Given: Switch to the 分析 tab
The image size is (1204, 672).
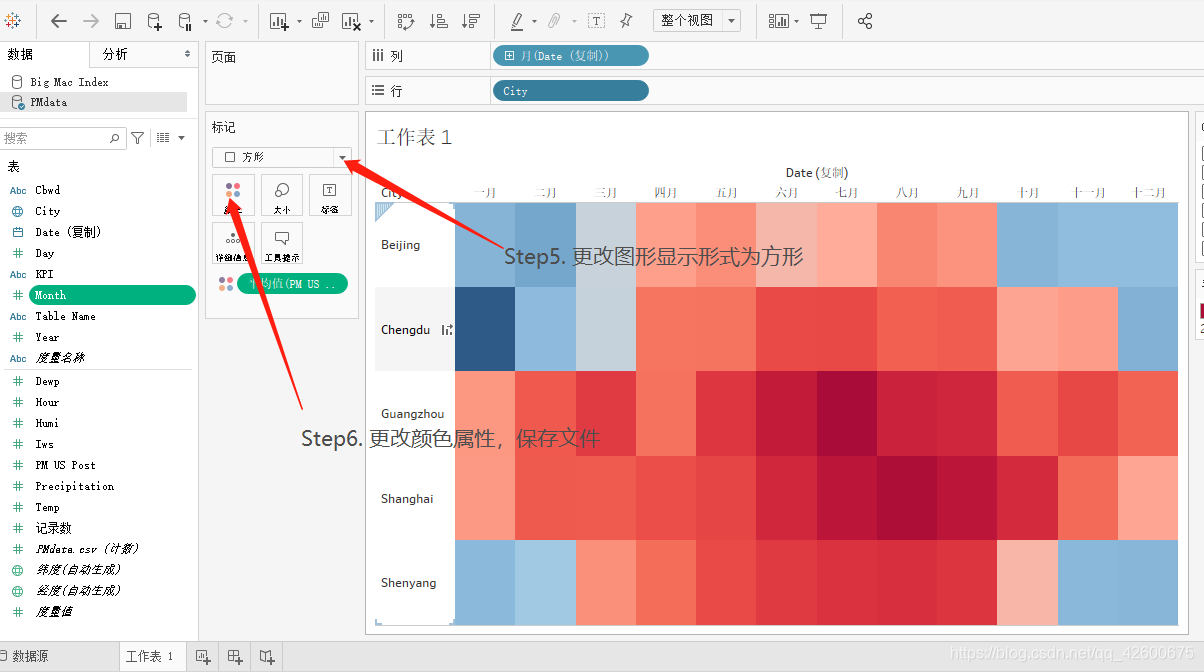Looking at the screenshot, I should tap(115, 54).
